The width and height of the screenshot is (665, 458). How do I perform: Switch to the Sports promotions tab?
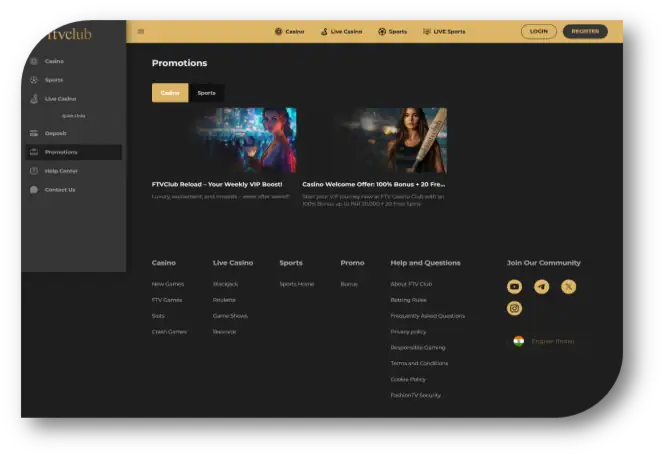point(206,93)
